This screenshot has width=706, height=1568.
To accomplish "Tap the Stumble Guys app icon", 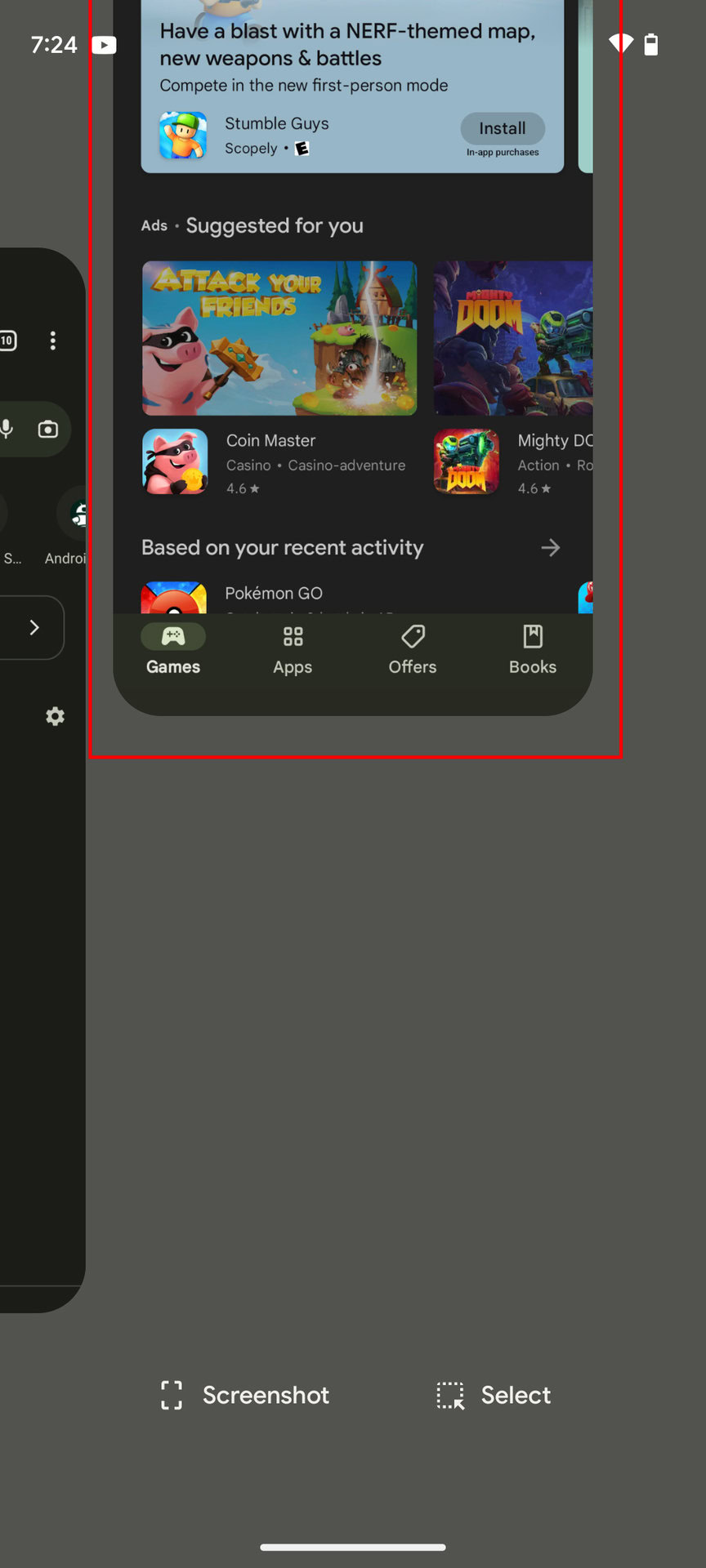I will click(x=182, y=136).
